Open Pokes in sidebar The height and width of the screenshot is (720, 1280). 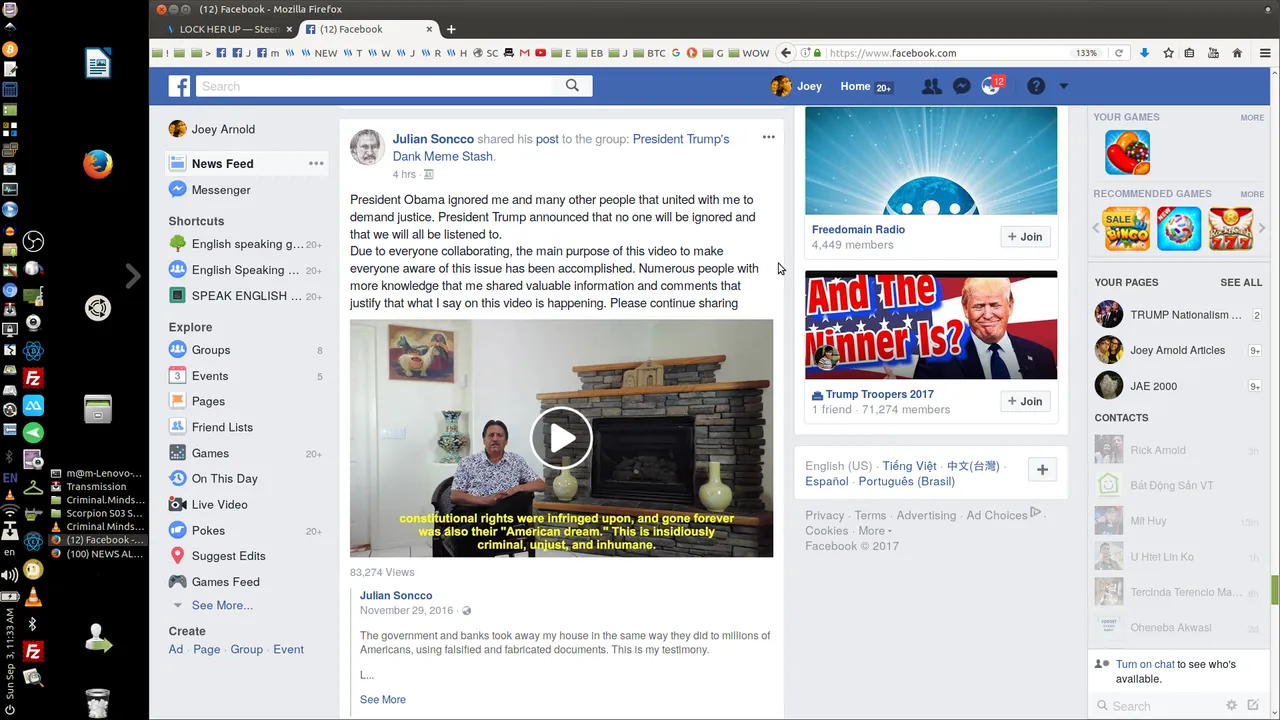(208, 531)
